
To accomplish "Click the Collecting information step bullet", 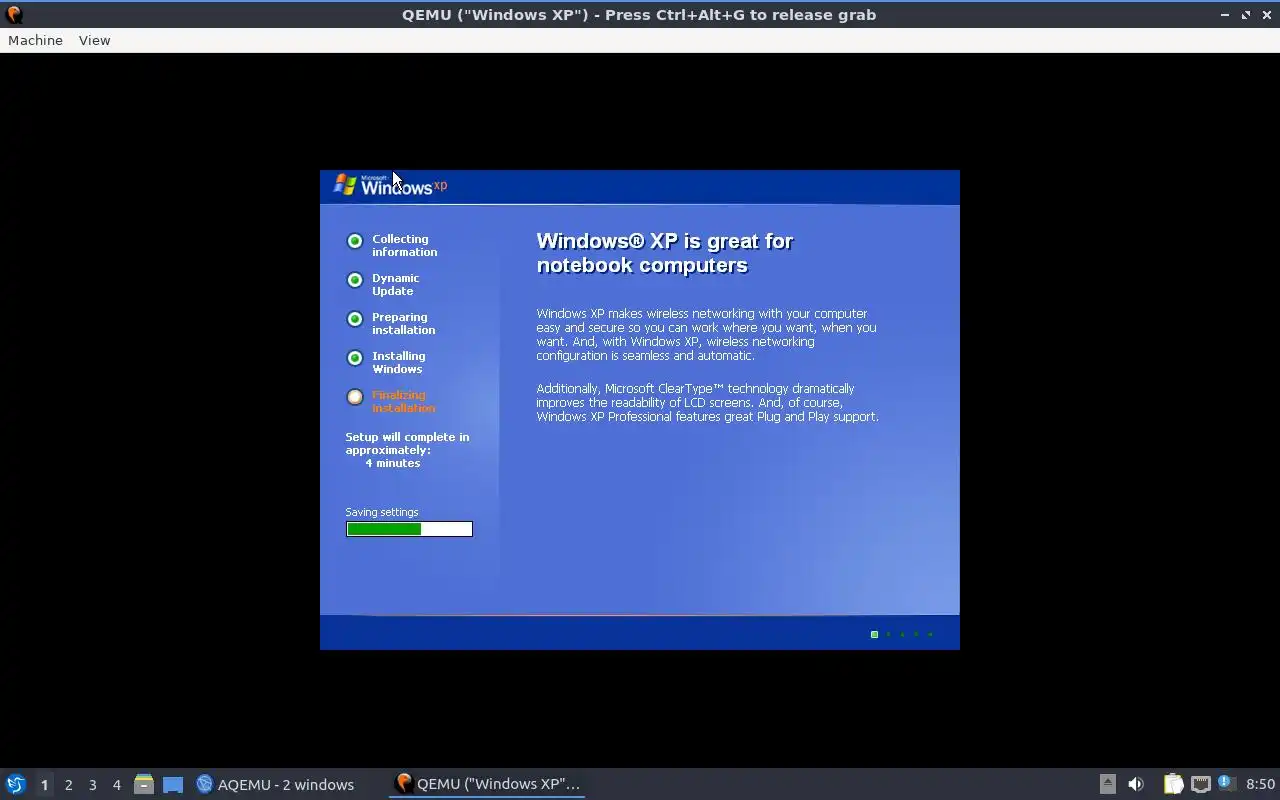I will (x=355, y=241).
